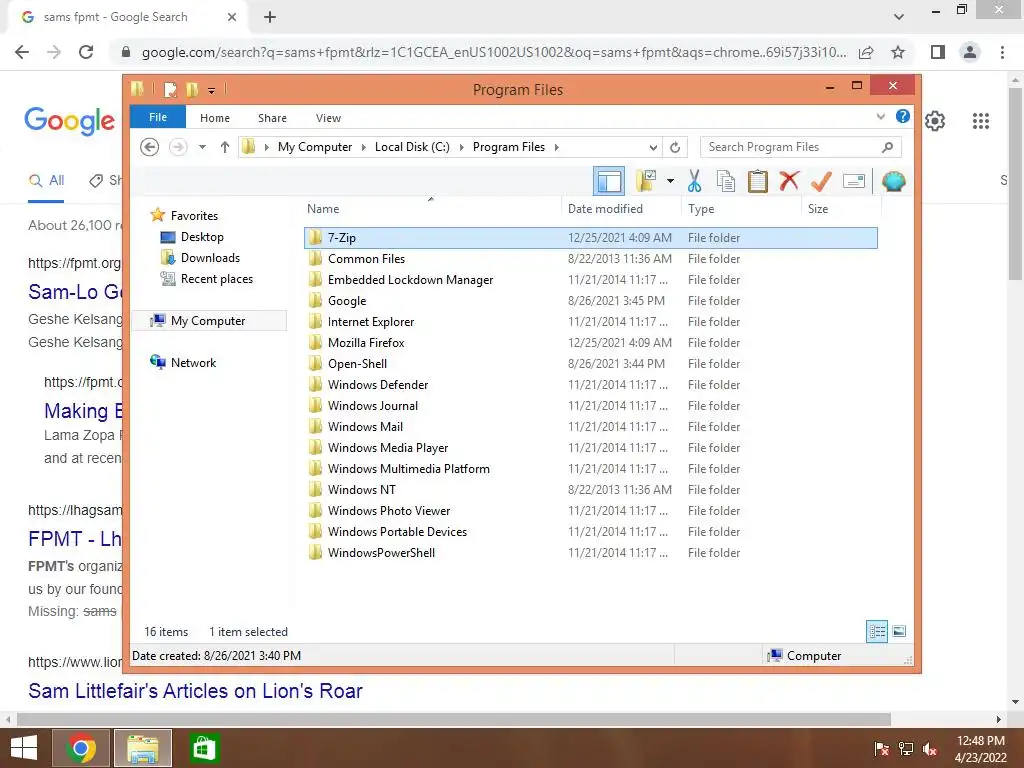Click the New folder icon in title bar
1024x768 pixels.
192,89
